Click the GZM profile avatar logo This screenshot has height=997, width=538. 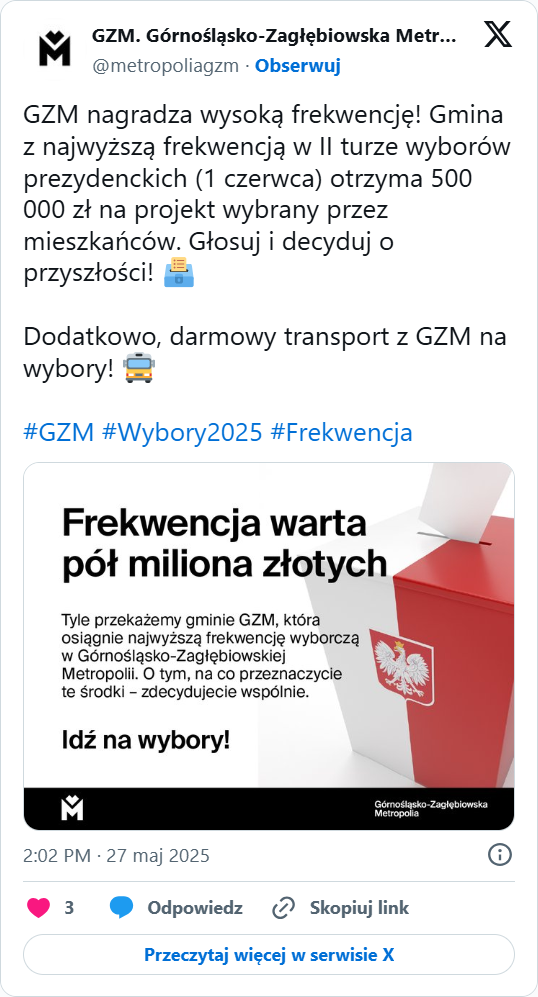(55, 50)
